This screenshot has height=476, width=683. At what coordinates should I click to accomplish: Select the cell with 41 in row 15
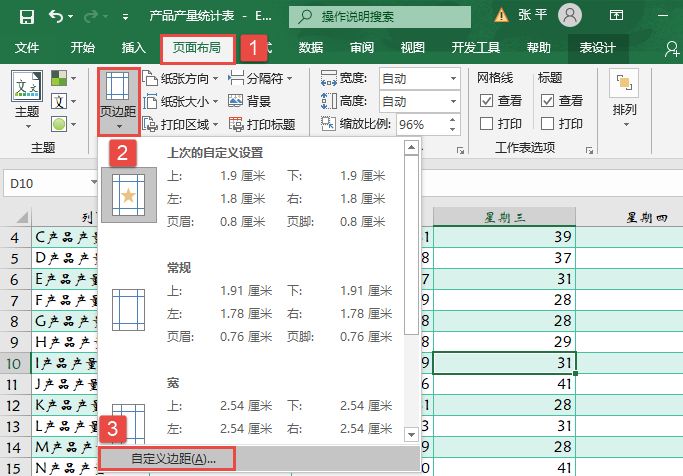click(504, 467)
